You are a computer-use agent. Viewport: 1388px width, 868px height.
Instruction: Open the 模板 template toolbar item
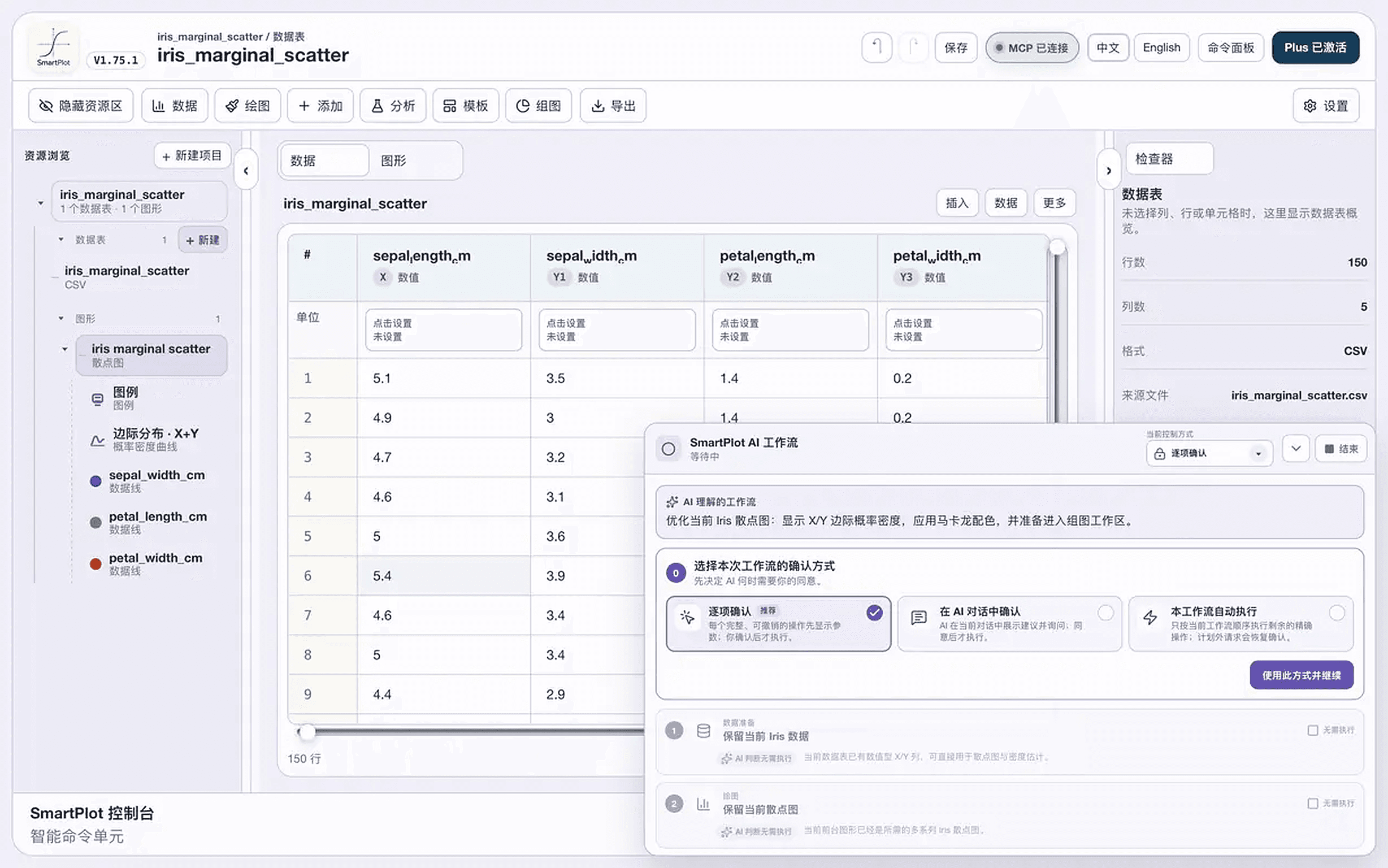click(466, 106)
